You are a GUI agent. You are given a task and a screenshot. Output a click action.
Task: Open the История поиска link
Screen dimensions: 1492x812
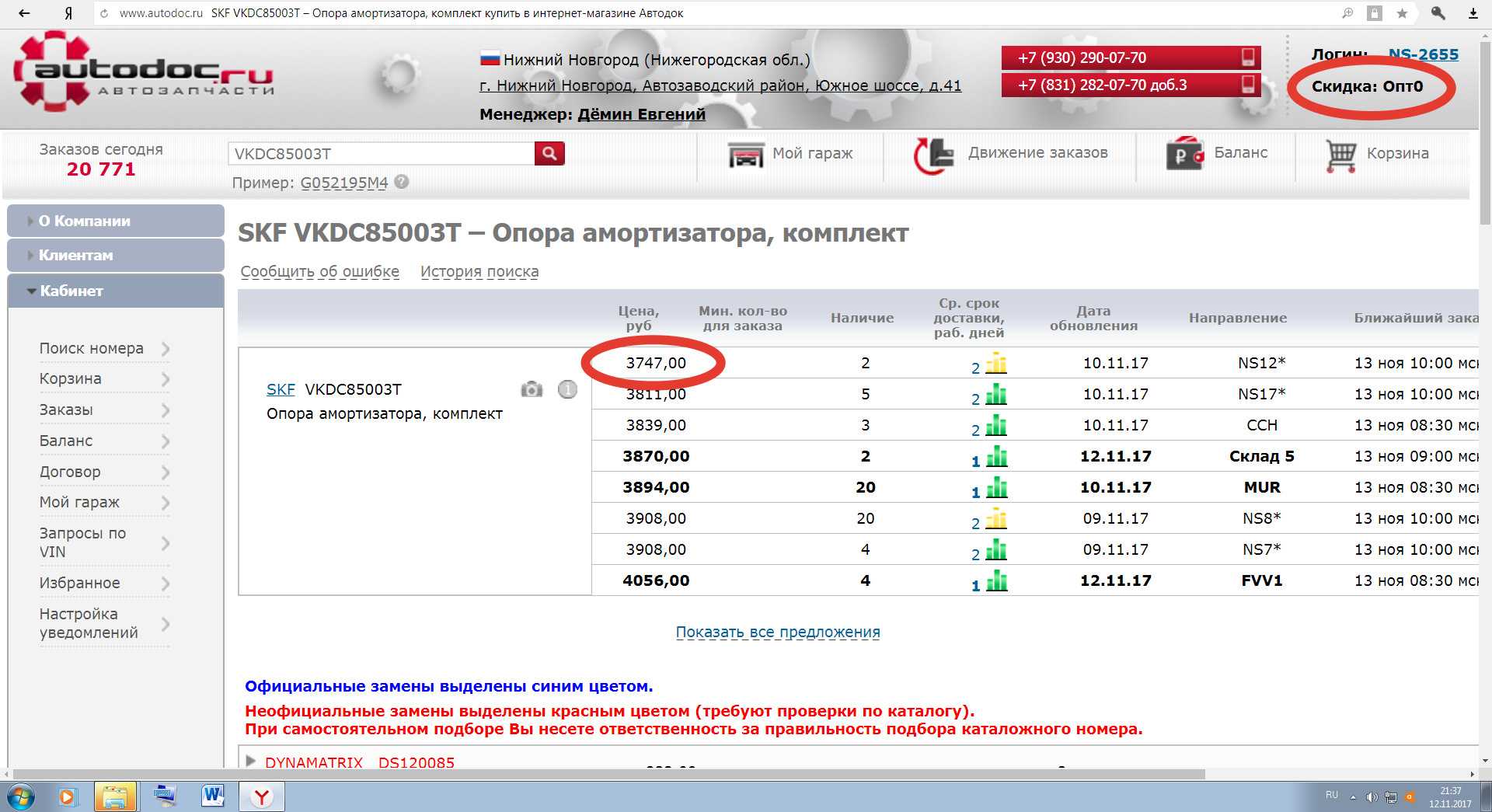[479, 271]
